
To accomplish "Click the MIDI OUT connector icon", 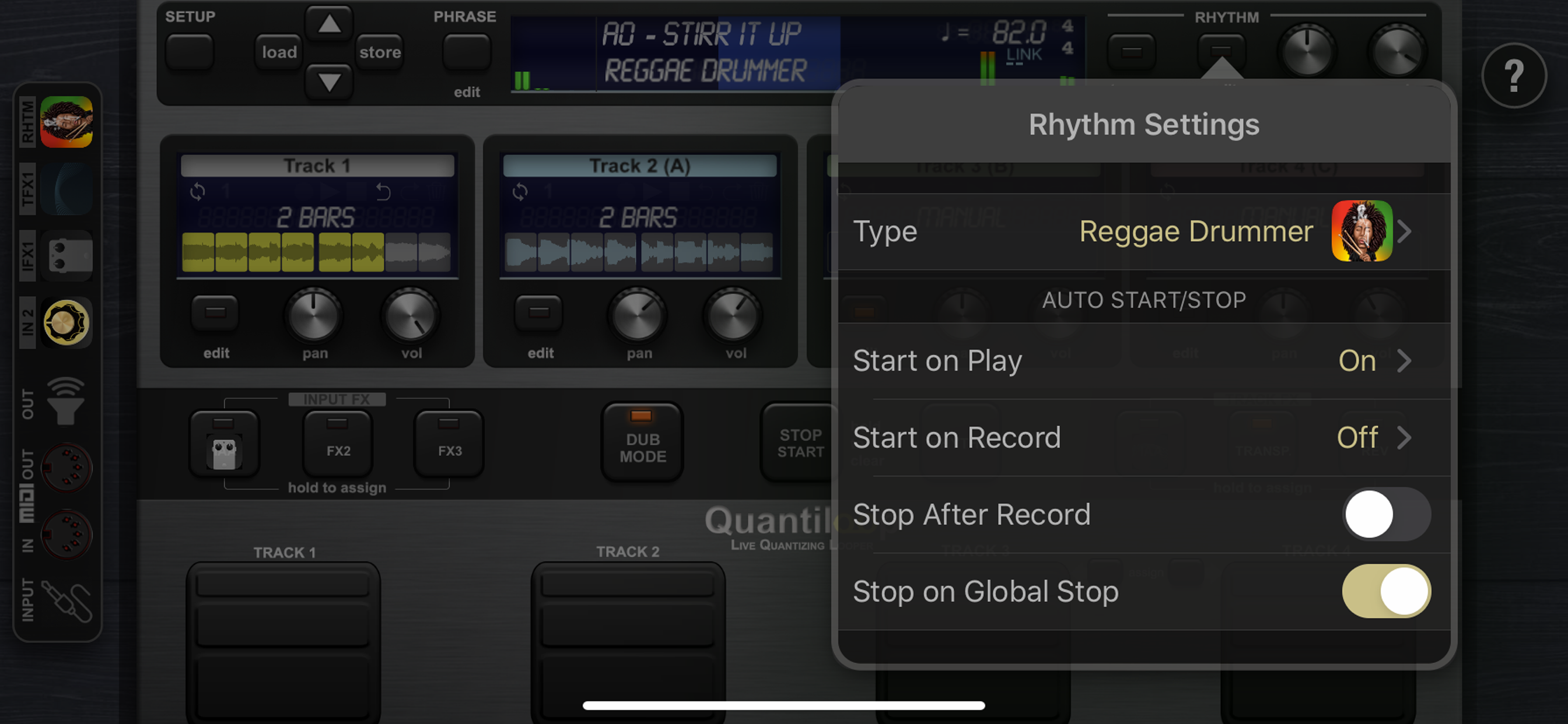I will [66, 469].
